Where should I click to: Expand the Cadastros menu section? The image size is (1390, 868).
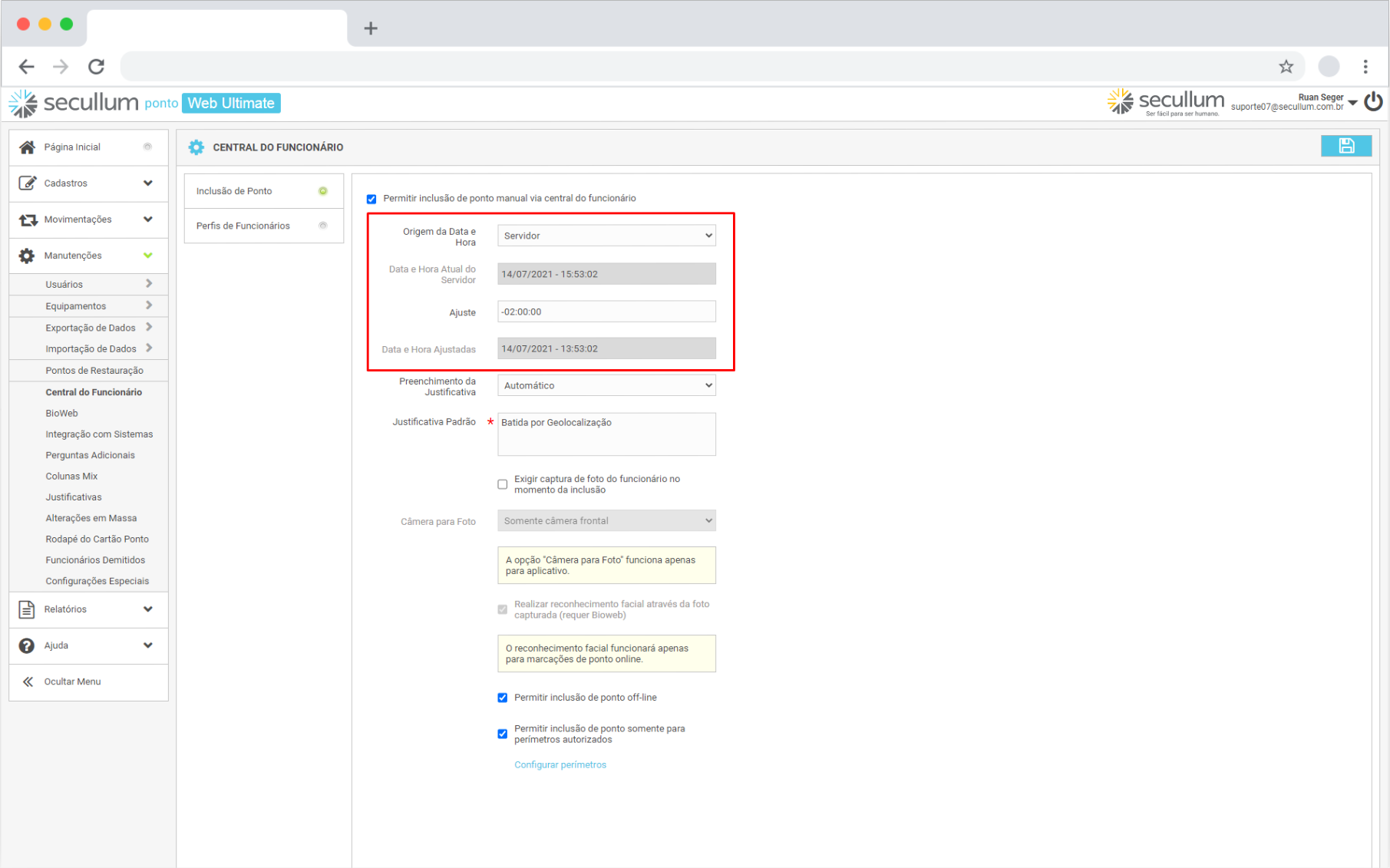coord(88,183)
